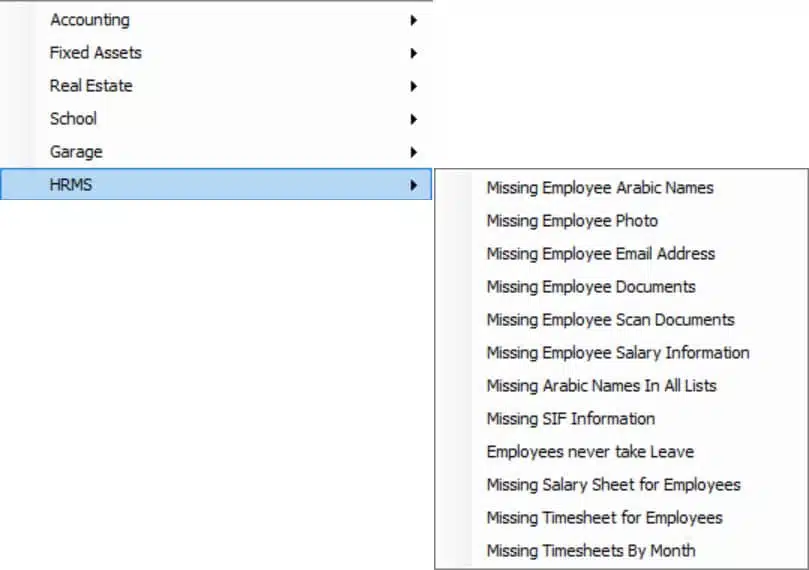The width and height of the screenshot is (809, 570).
Task: Choose Missing Arabic Names In All Lists
Action: point(621,386)
